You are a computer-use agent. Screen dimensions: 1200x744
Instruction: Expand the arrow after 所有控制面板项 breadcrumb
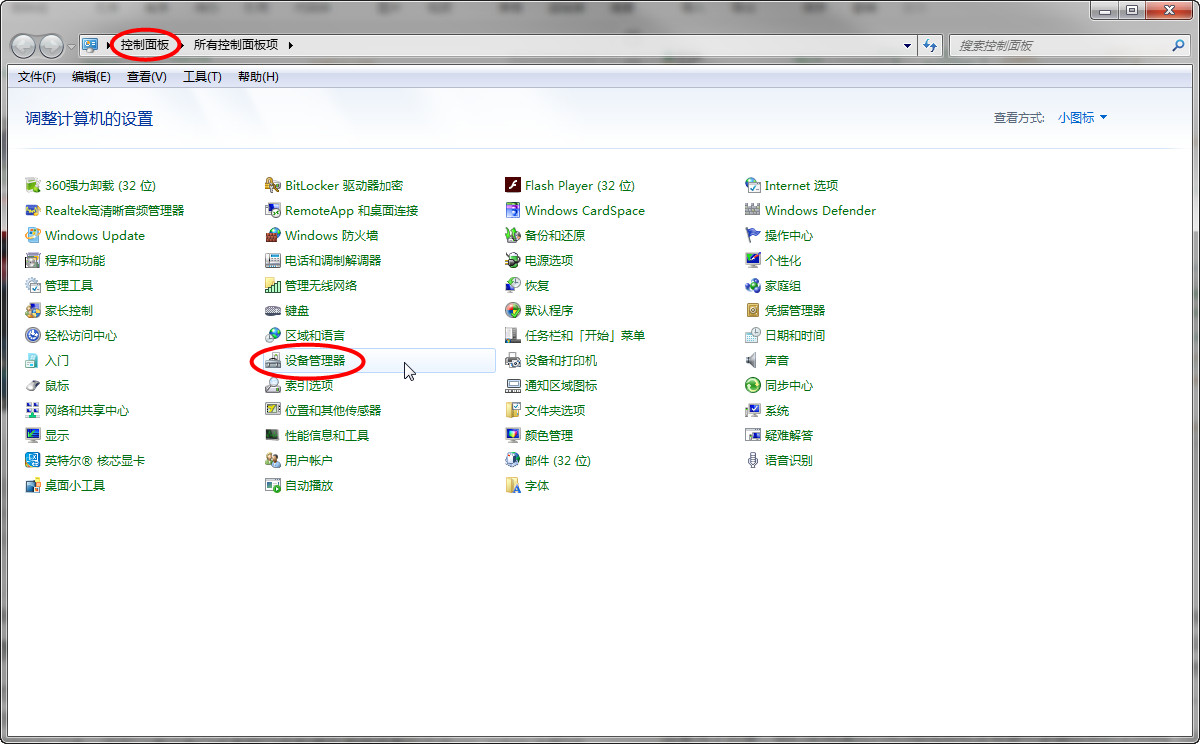(x=290, y=45)
